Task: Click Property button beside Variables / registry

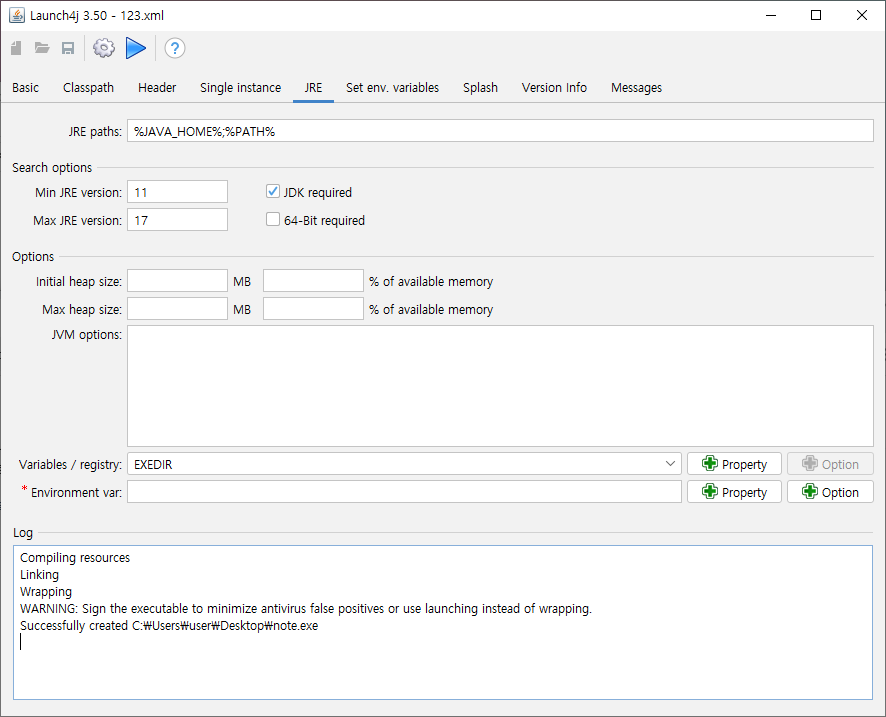Action: (734, 464)
